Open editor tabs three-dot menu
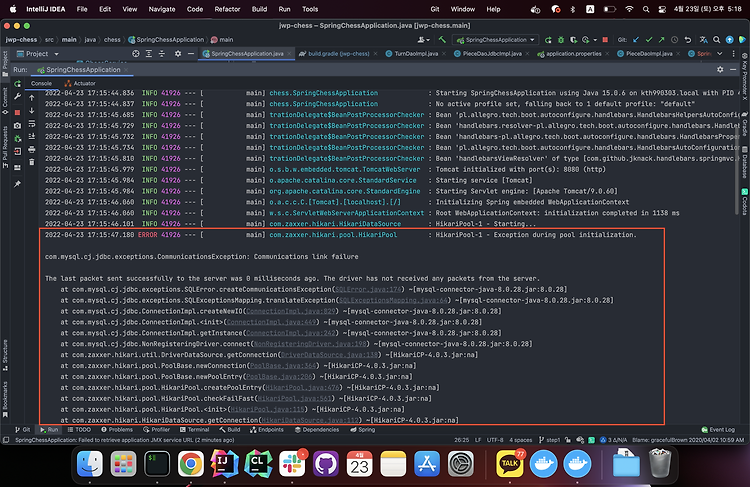This screenshot has width=750, height=487. click(x=733, y=54)
